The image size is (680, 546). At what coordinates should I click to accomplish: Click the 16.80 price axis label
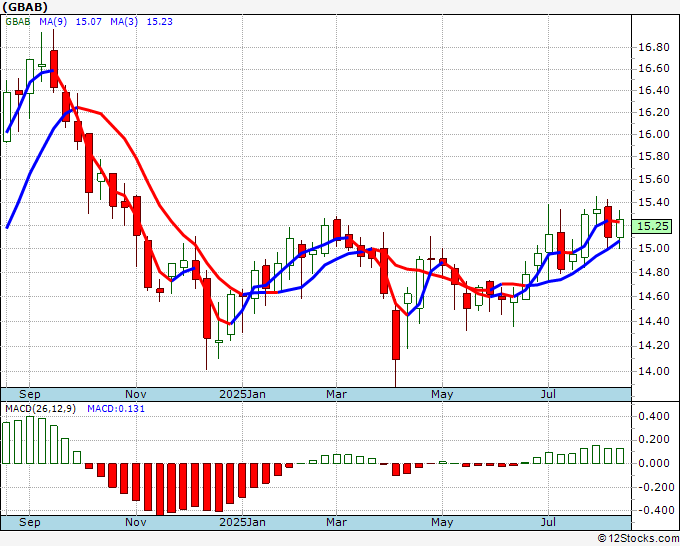point(654,47)
